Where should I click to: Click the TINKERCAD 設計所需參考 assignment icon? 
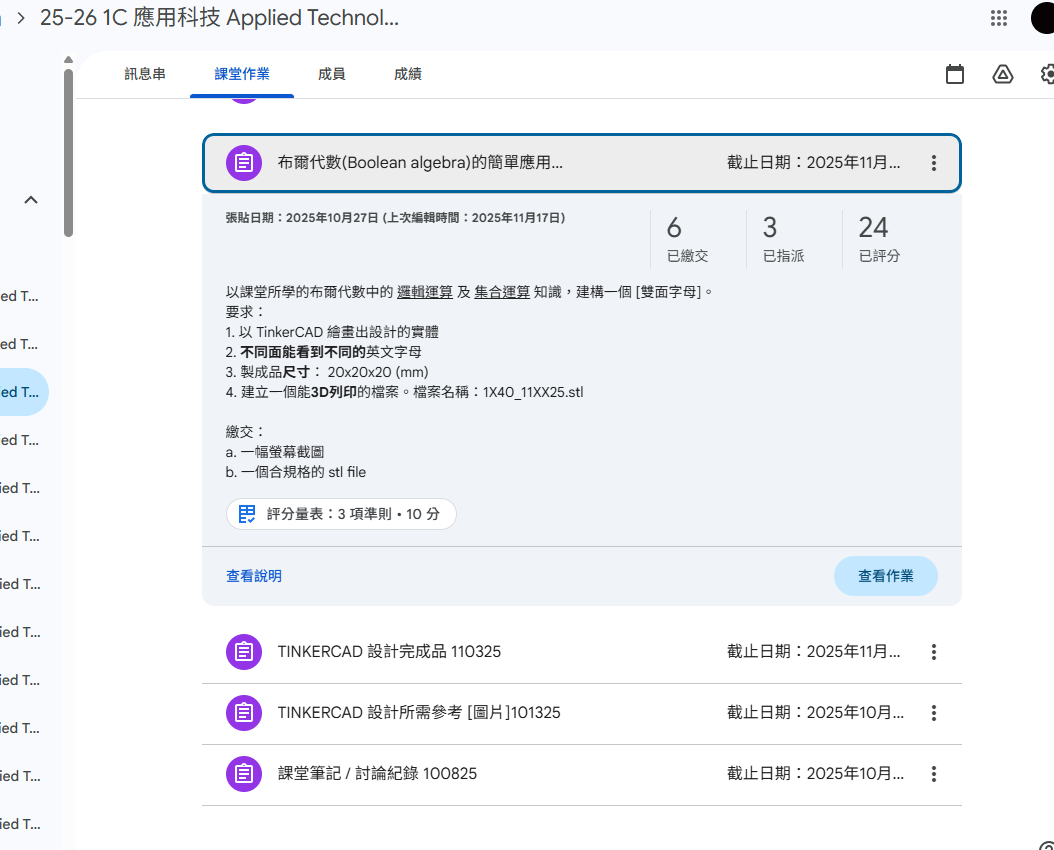[x=243, y=713]
